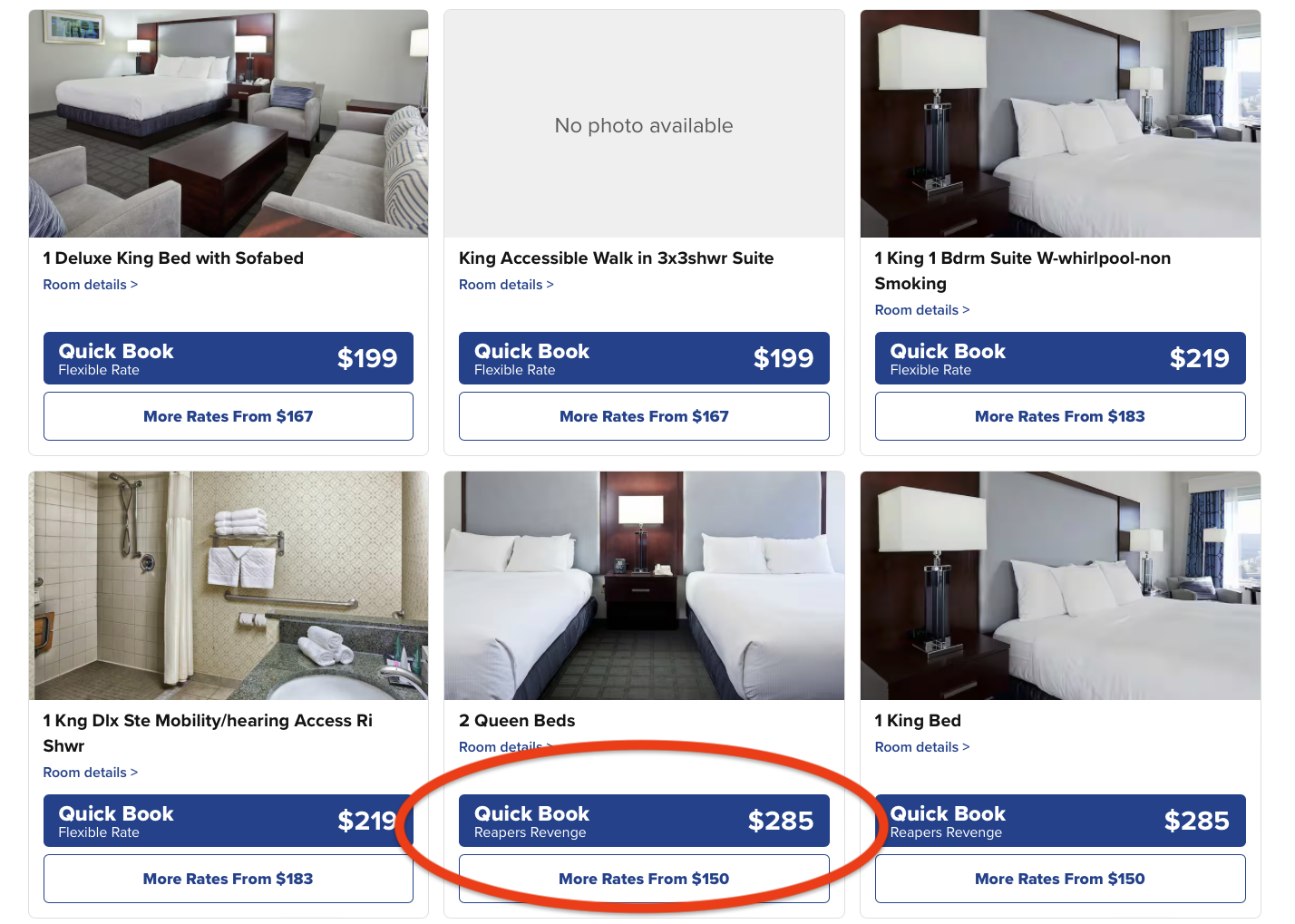Quick Book Whirlpool Suite for $219
The image size is (1295, 924).
click(1059, 358)
